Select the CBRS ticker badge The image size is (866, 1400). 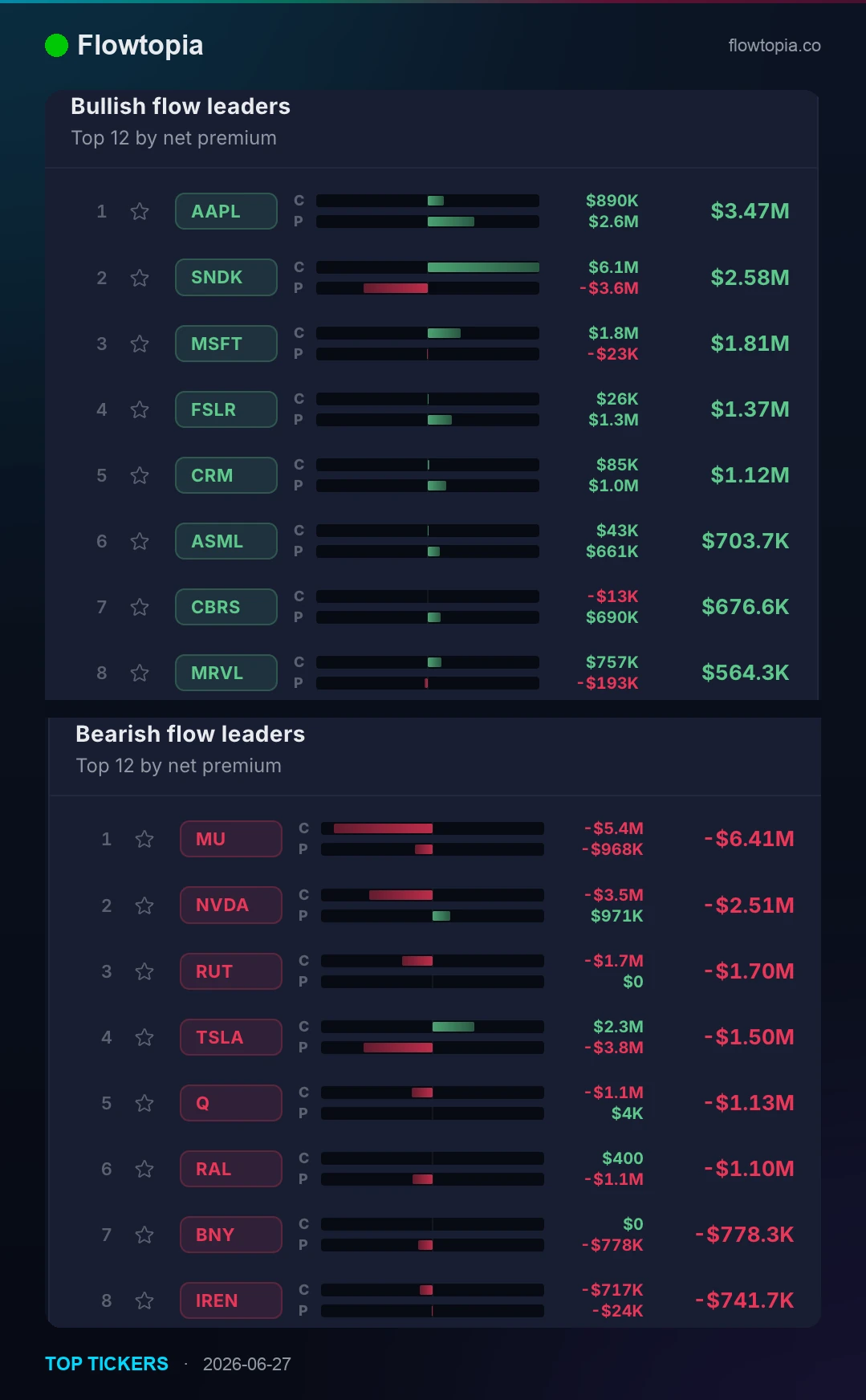point(226,607)
